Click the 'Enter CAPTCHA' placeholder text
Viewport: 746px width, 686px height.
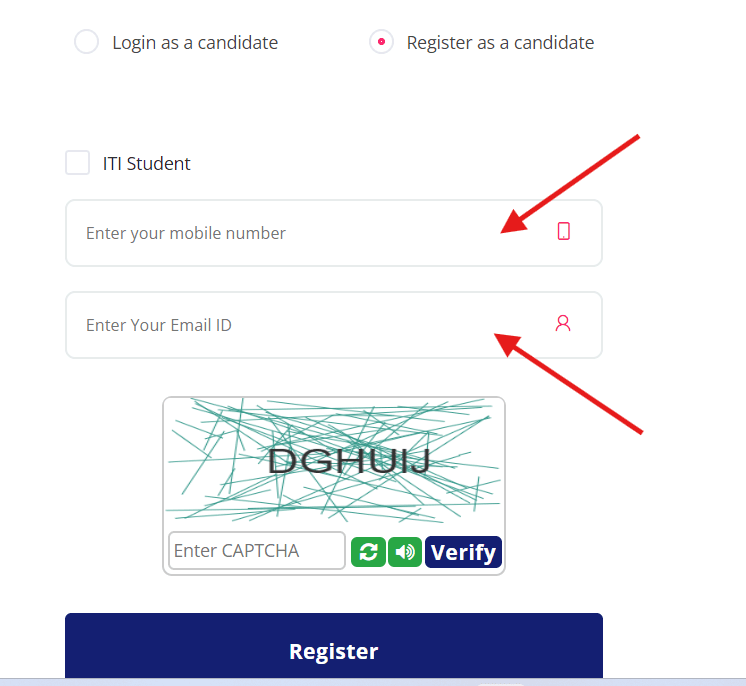click(x=236, y=551)
